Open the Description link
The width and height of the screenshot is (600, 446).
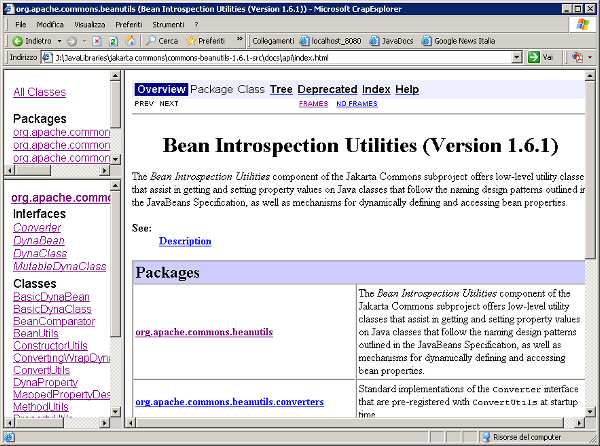[x=185, y=241]
